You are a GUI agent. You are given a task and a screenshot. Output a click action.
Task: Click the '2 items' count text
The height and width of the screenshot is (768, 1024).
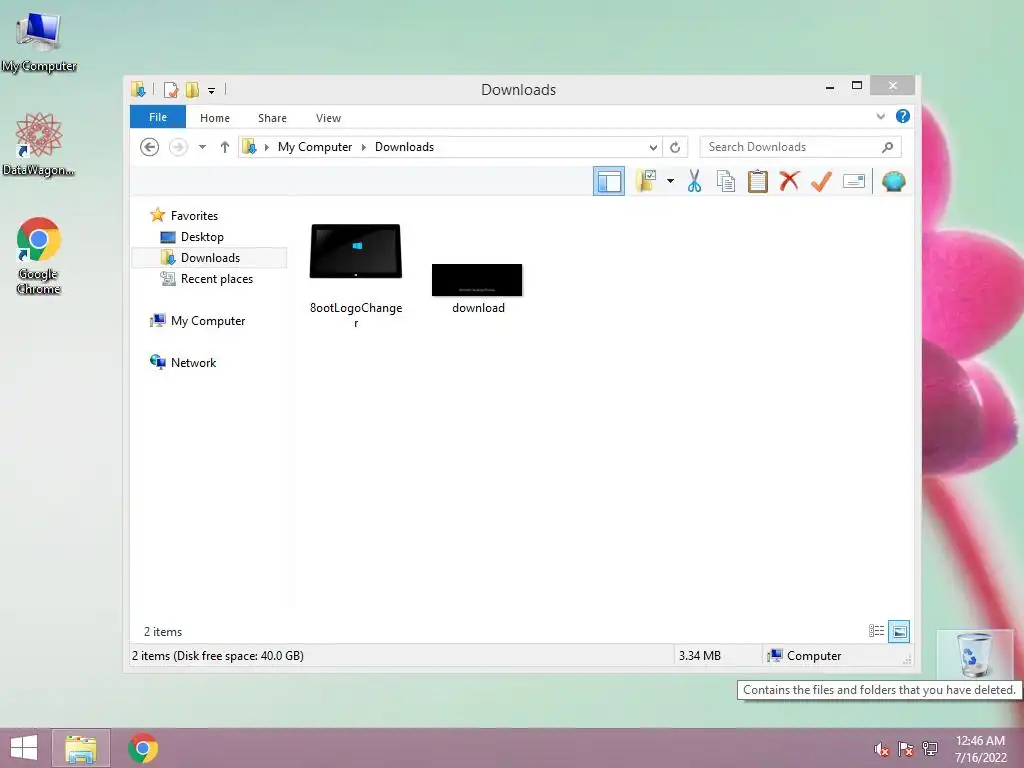pos(163,632)
